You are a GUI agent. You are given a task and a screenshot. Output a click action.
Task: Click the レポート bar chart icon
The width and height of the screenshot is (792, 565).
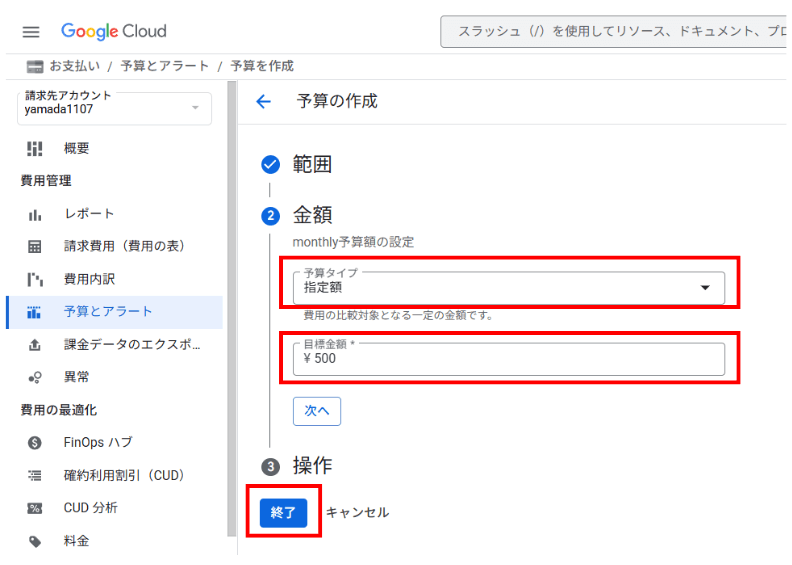35,214
